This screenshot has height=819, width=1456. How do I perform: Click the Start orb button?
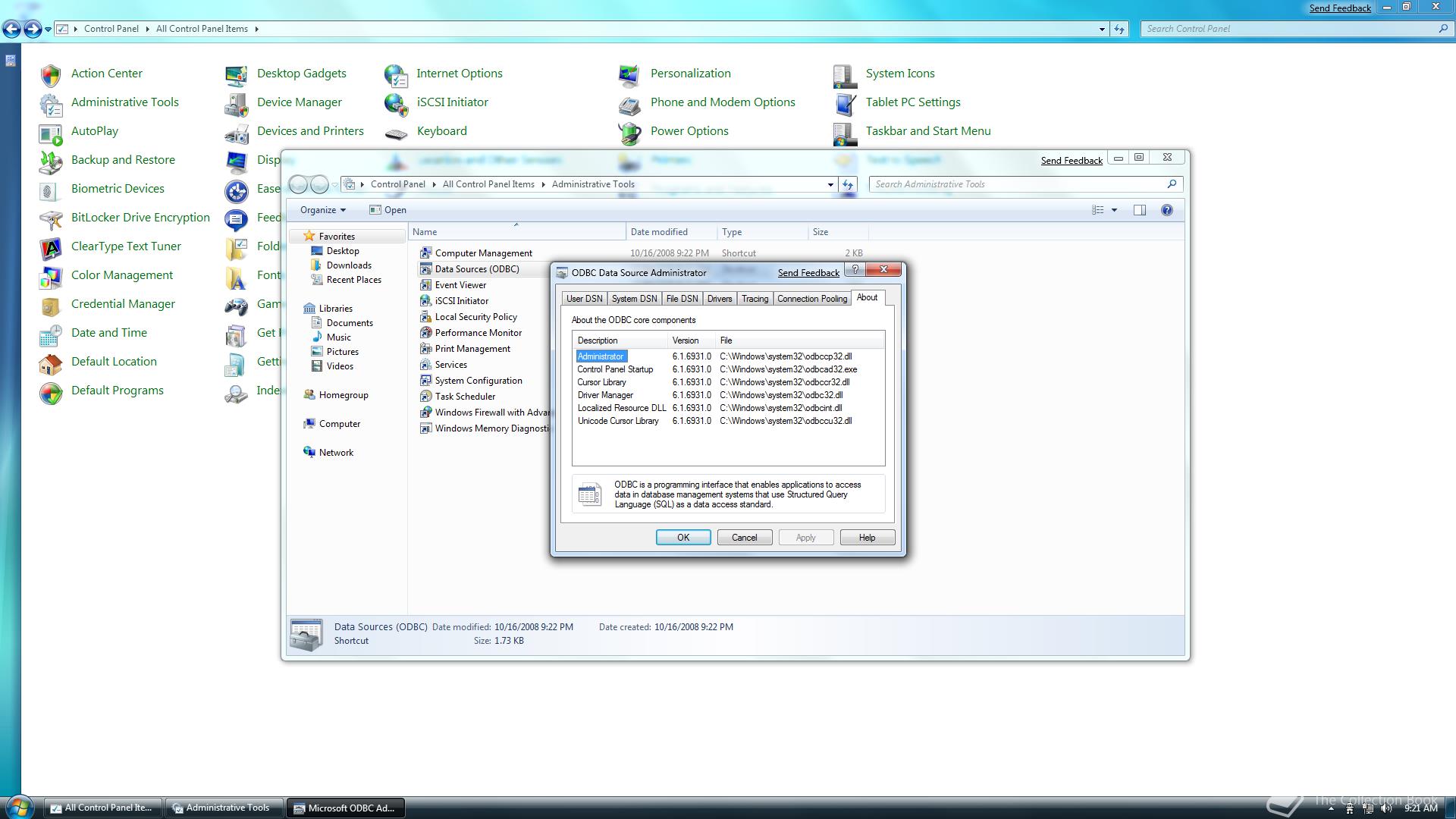click(x=19, y=807)
